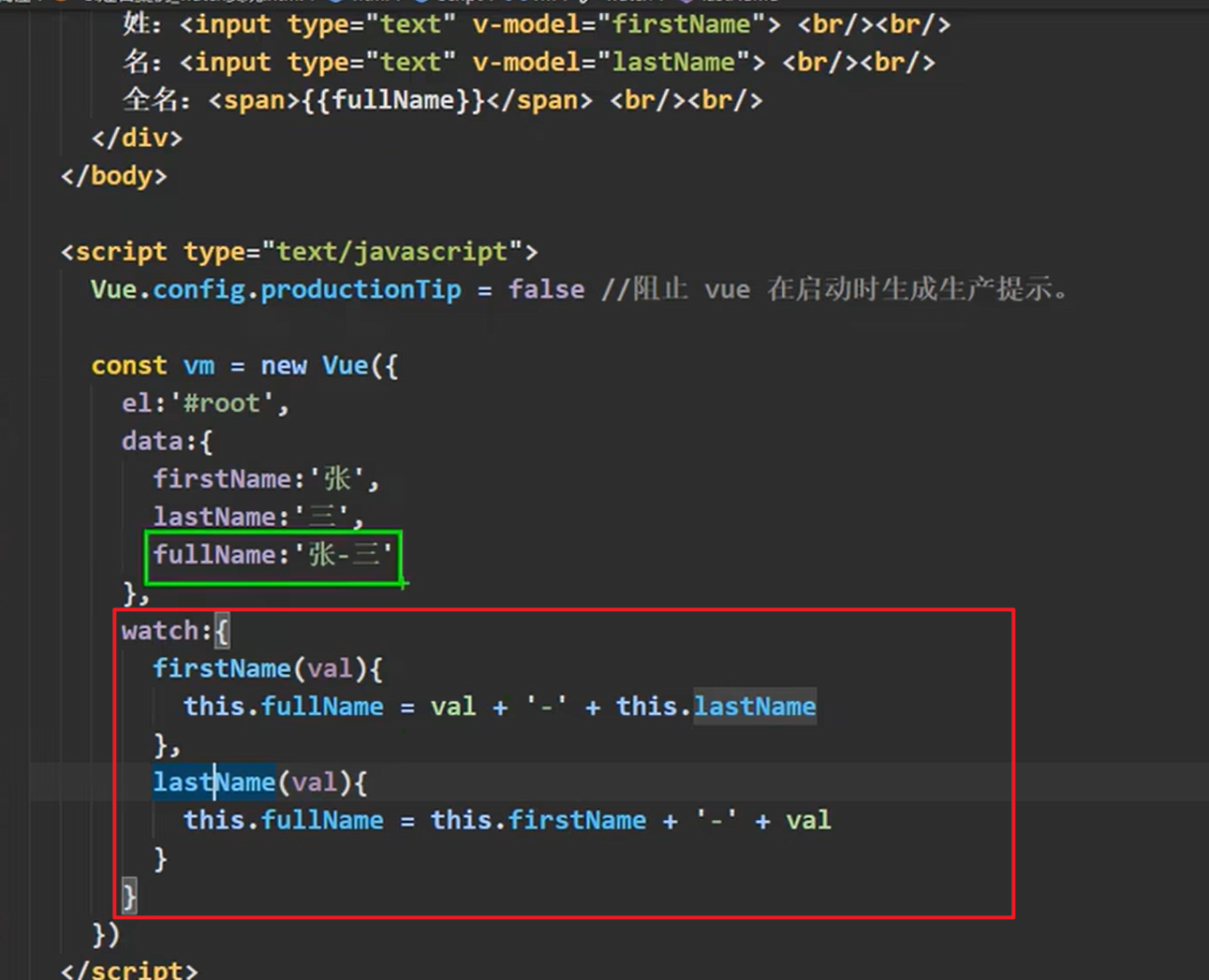The width and height of the screenshot is (1209, 980).
Task: Click the firstName:'张' data property
Action: click(x=259, y=479)
